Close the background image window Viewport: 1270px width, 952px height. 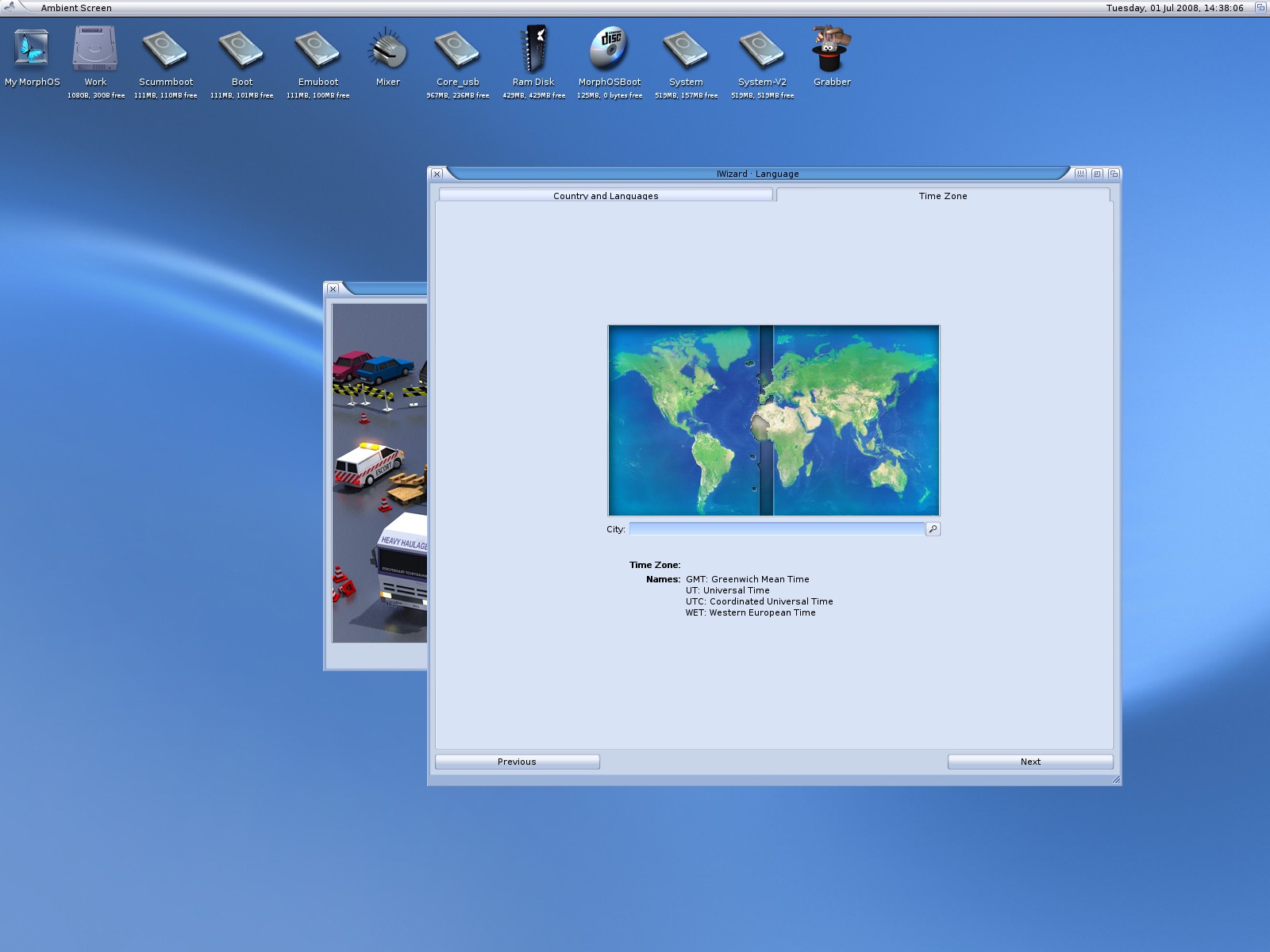(x=333, y=289)
